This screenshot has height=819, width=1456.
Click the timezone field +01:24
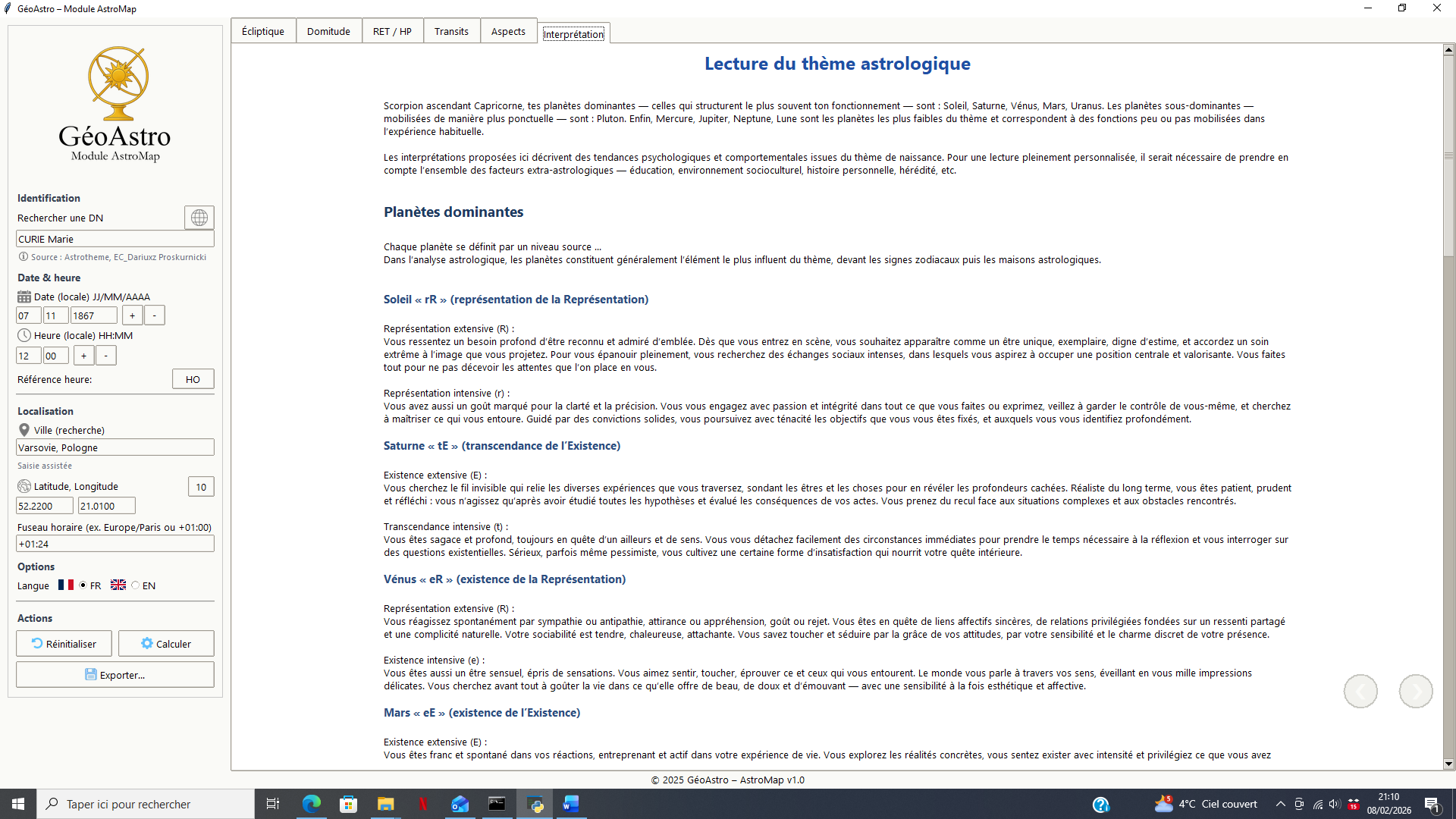(x=115, y=544)
